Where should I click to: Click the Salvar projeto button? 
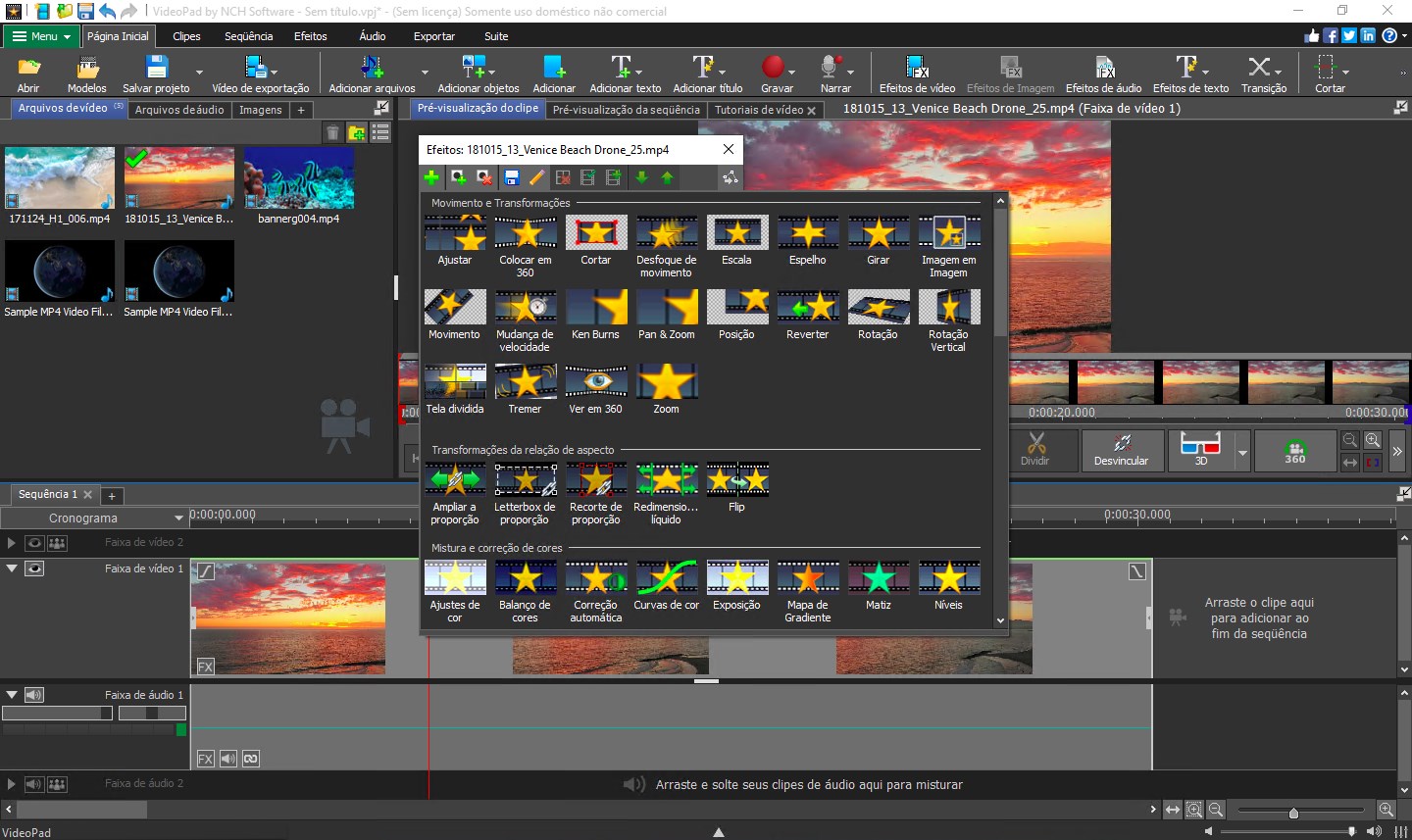156,74
